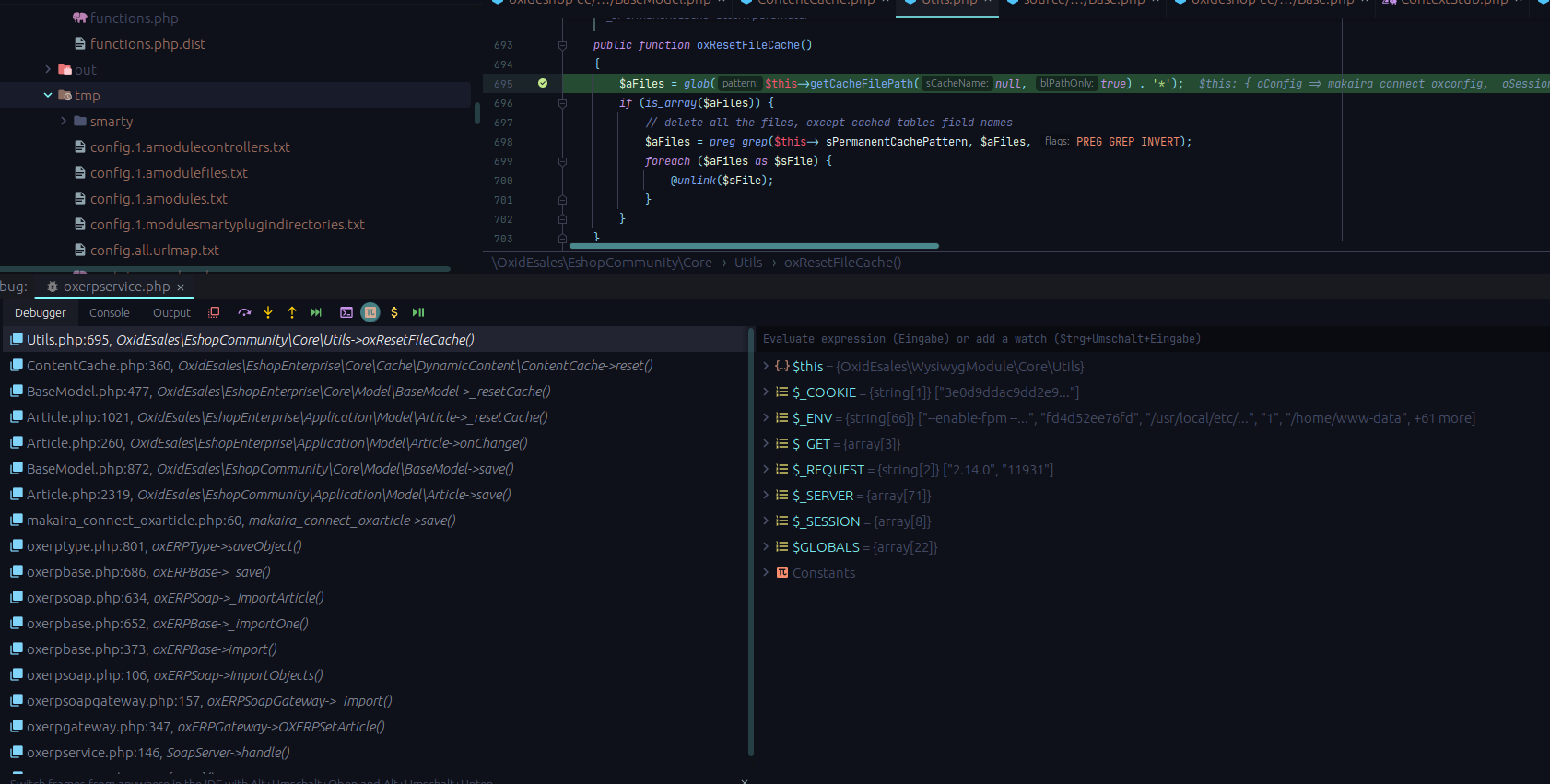Toggle the breakpoint on line 695
1550x784 pixels.
[x=543, y=84]
